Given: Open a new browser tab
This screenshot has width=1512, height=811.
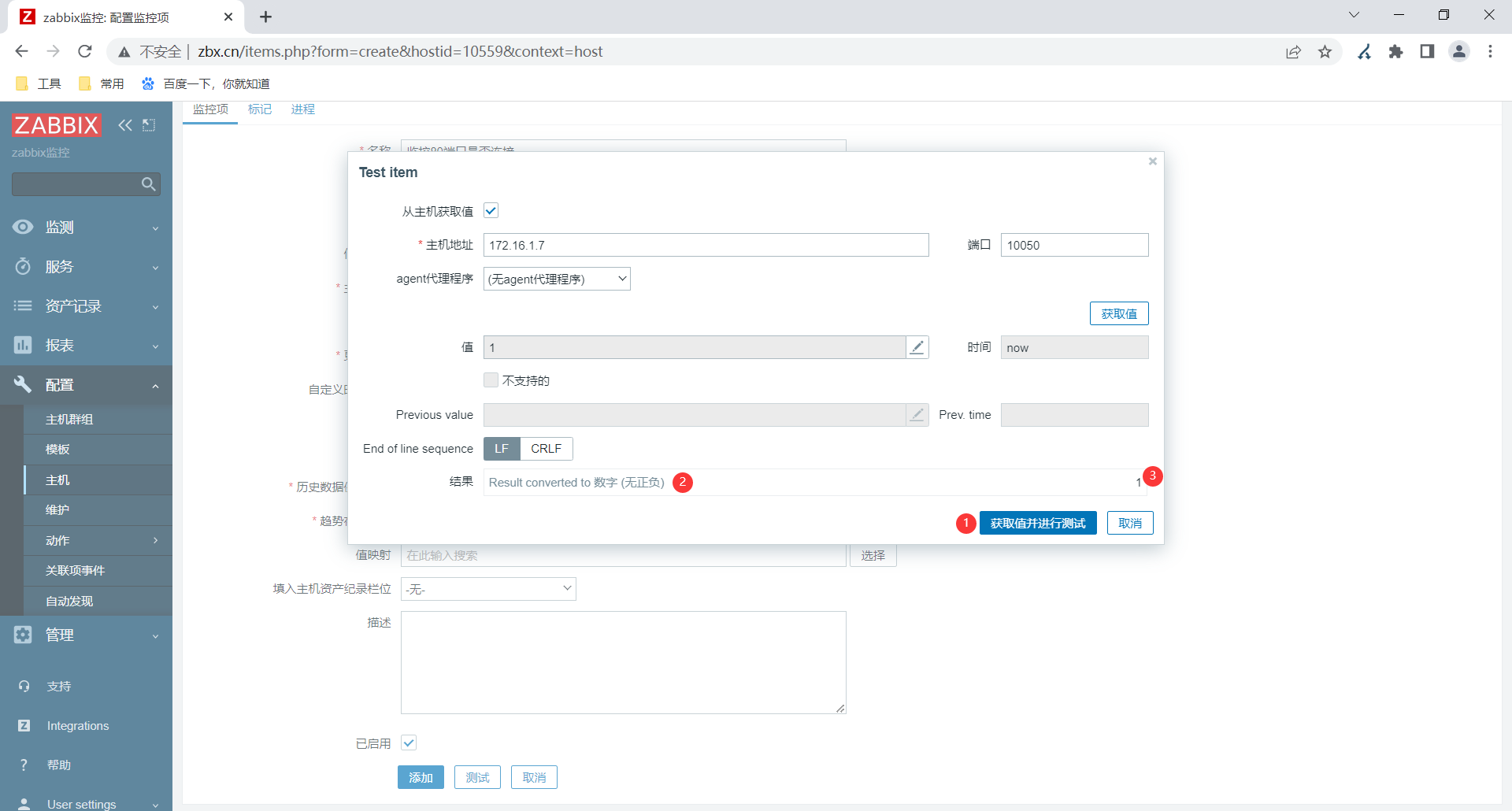Looking at the screenshot, I should click(x=266, y=17).
